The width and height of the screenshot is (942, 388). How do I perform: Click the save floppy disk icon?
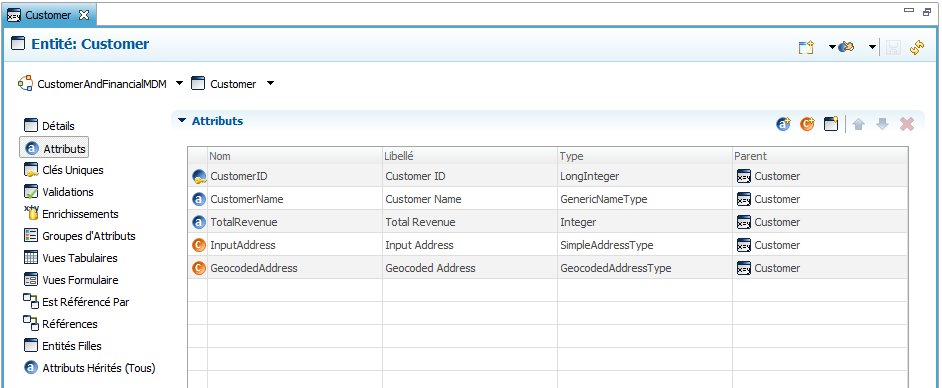(894, 47)
